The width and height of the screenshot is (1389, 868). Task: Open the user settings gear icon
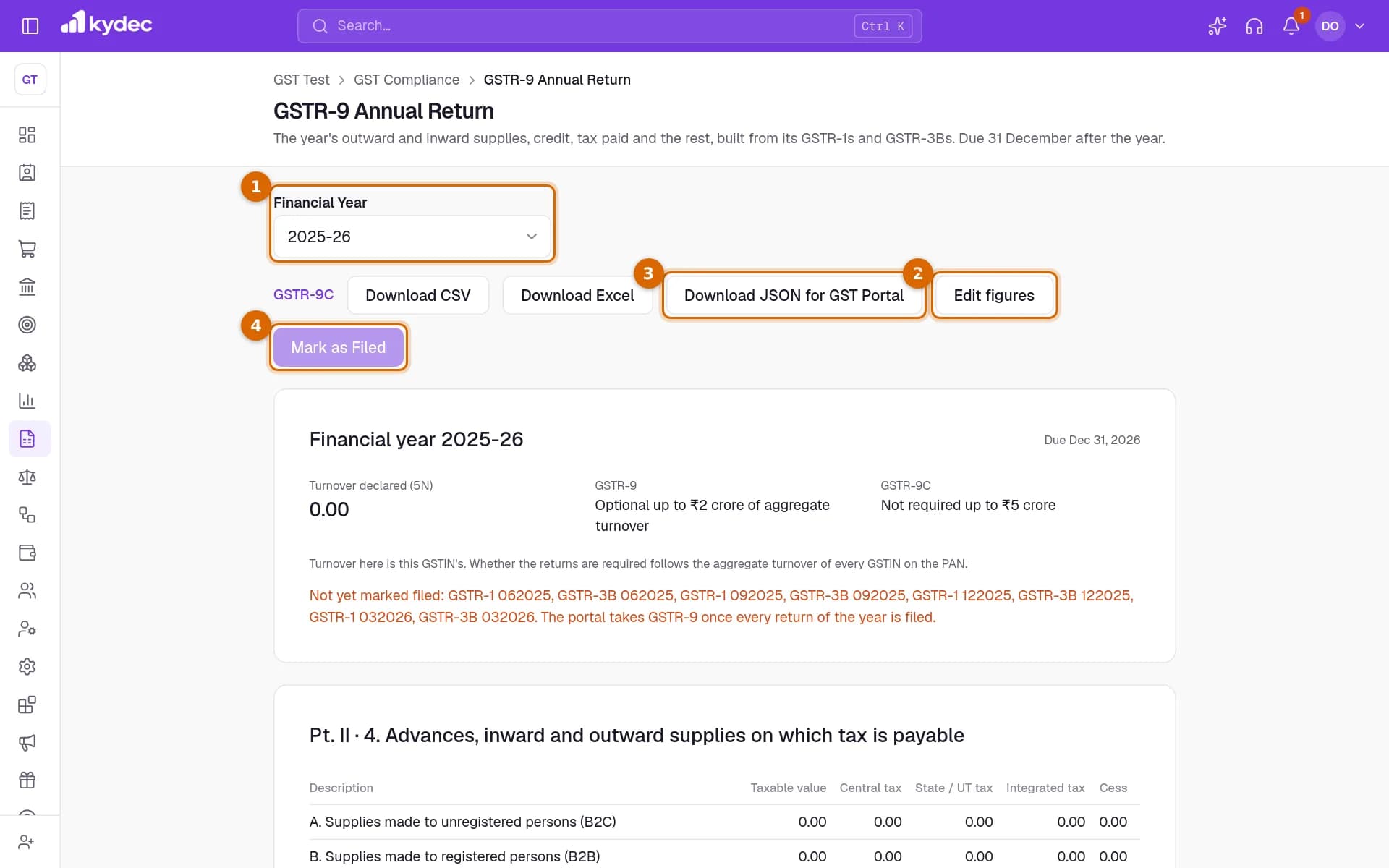[x=27, y=629]
